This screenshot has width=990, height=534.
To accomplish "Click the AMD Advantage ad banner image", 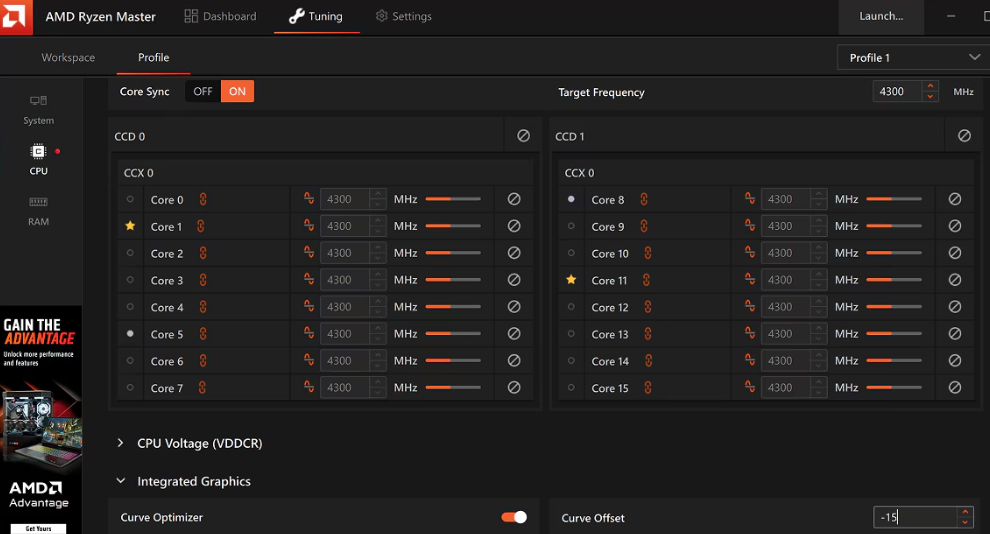I will tap(41, 420).
